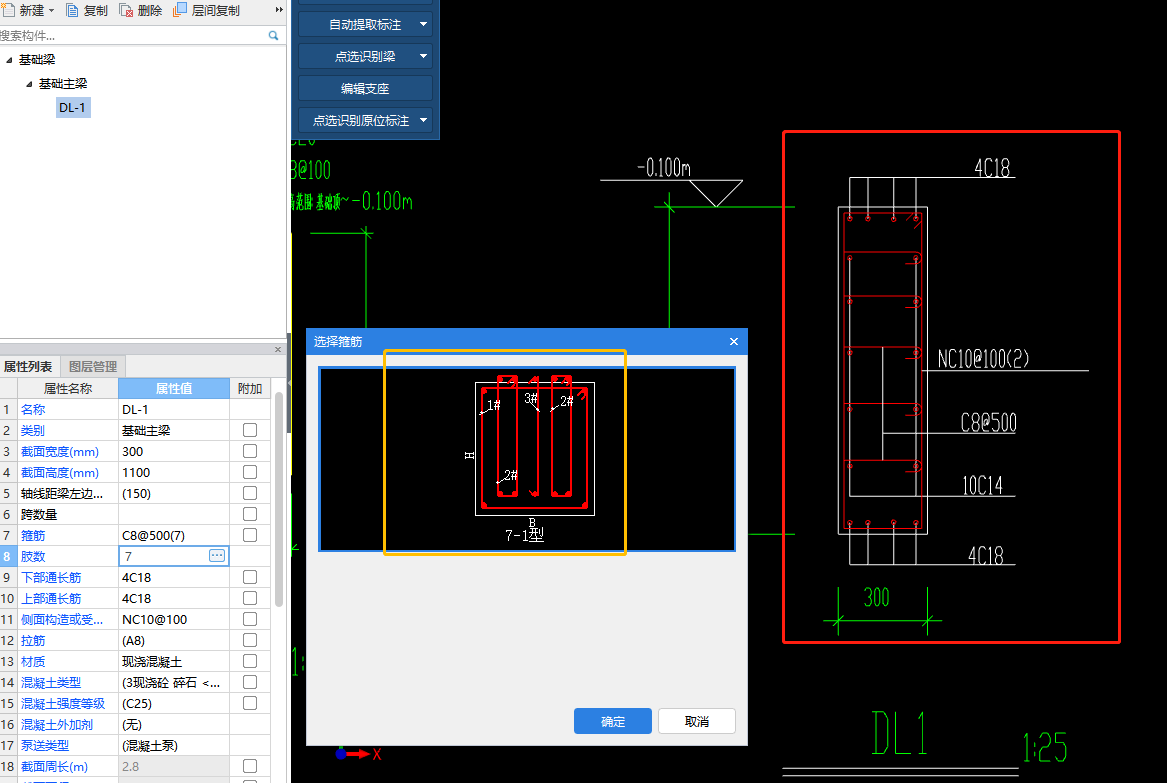Confirm with the 确定 button
The image size is (1167, 783).
pyautogui.click(x=613, y=721)
